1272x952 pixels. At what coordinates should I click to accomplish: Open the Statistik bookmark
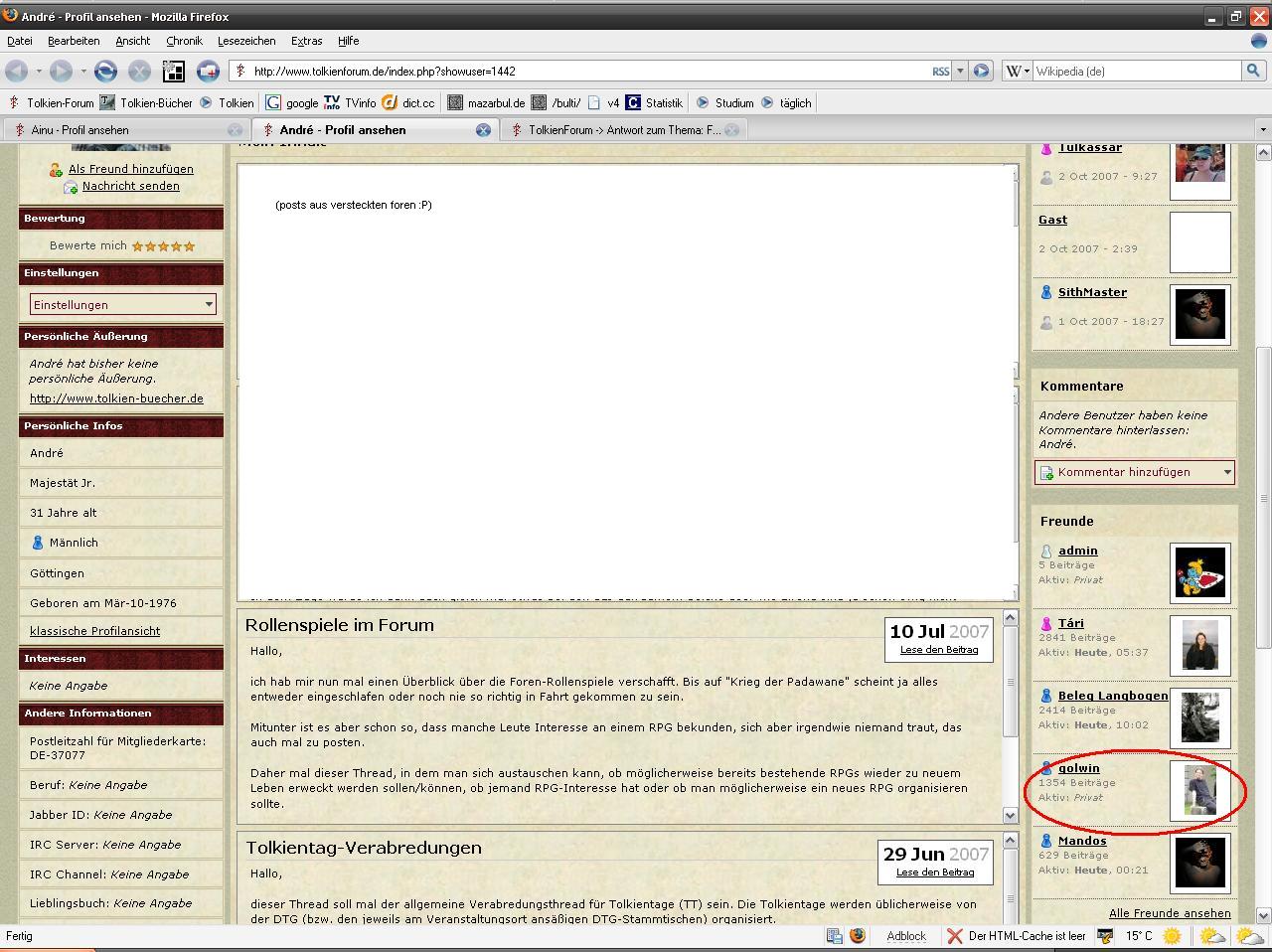[654, 102]
